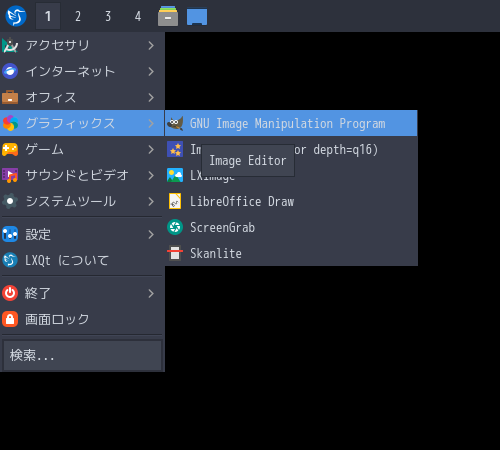Click the サウンドとビデオ media icon
500x450 pixels.
10,175
